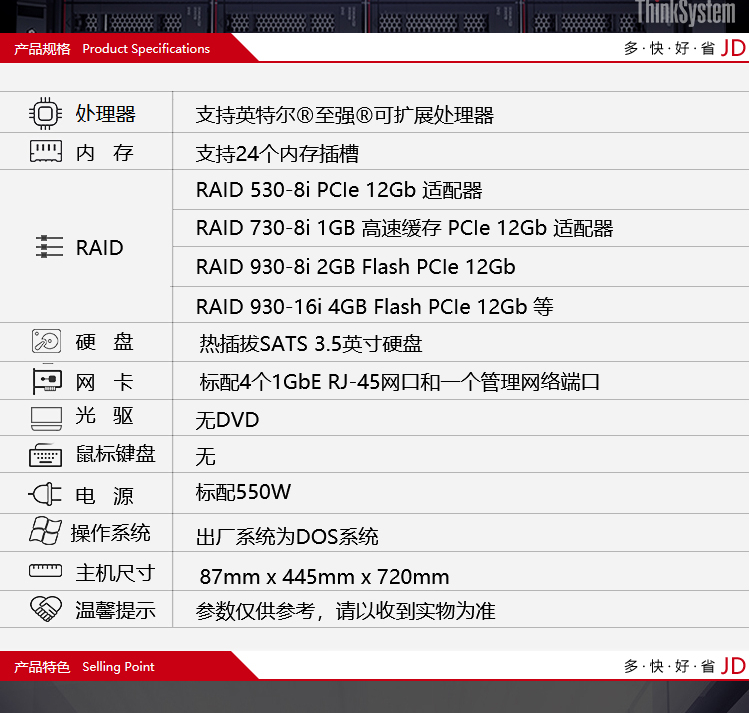Click the memory module icon
The image size is (750, 713).
46,152
